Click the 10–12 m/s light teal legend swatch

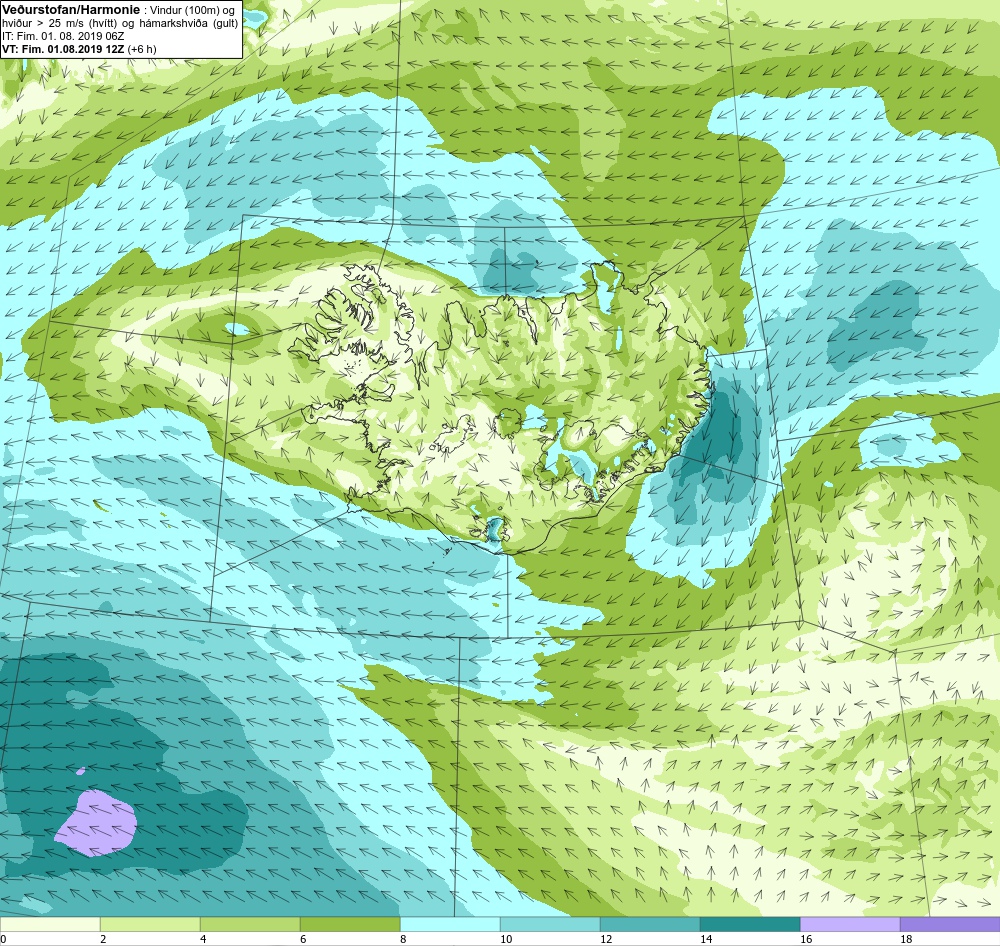(550, 924)
